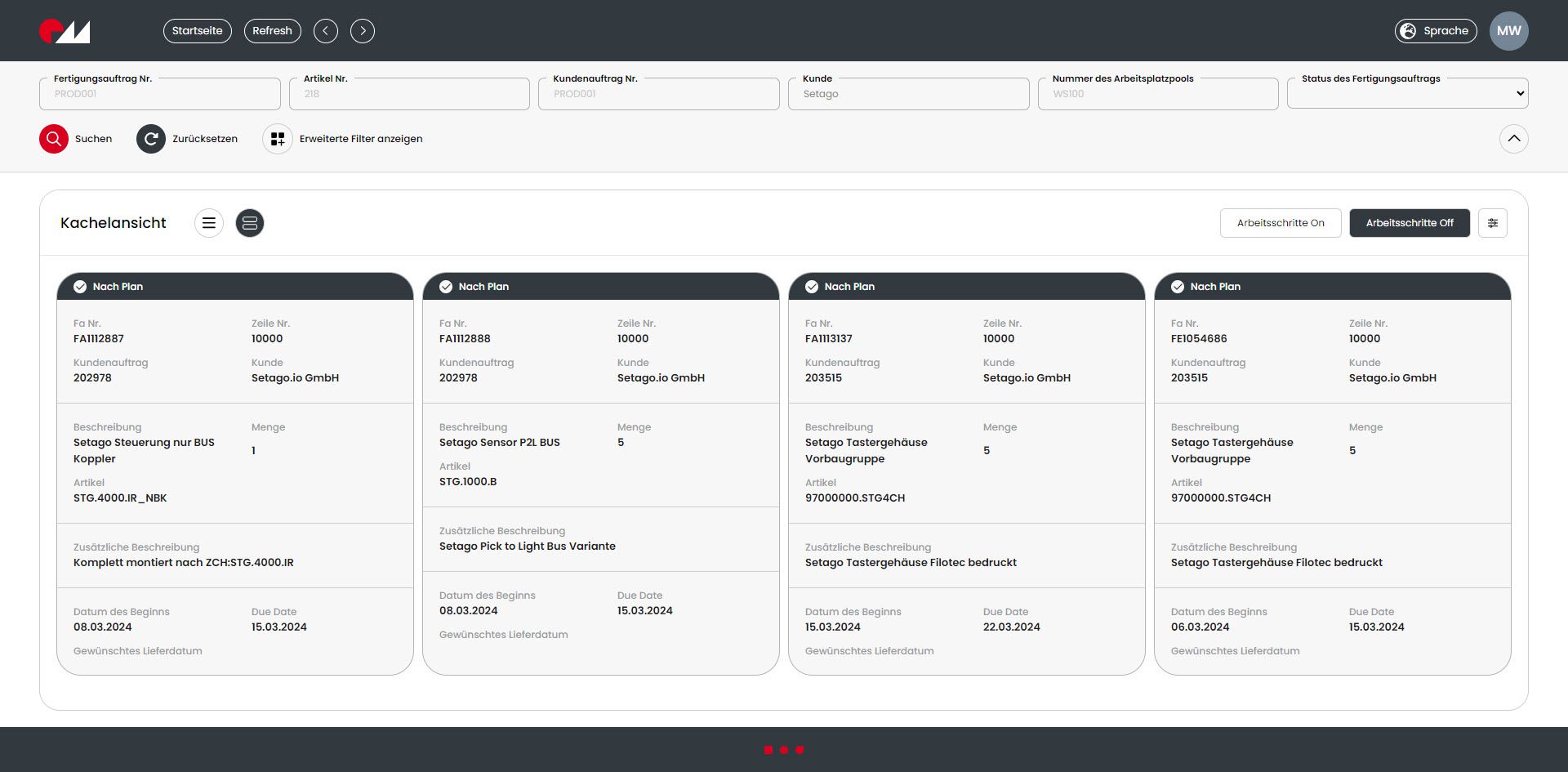Viewport: 1568px width, 772px height.
Task: Click check icon on FA1112888 card
Action: tap(446, 287)
